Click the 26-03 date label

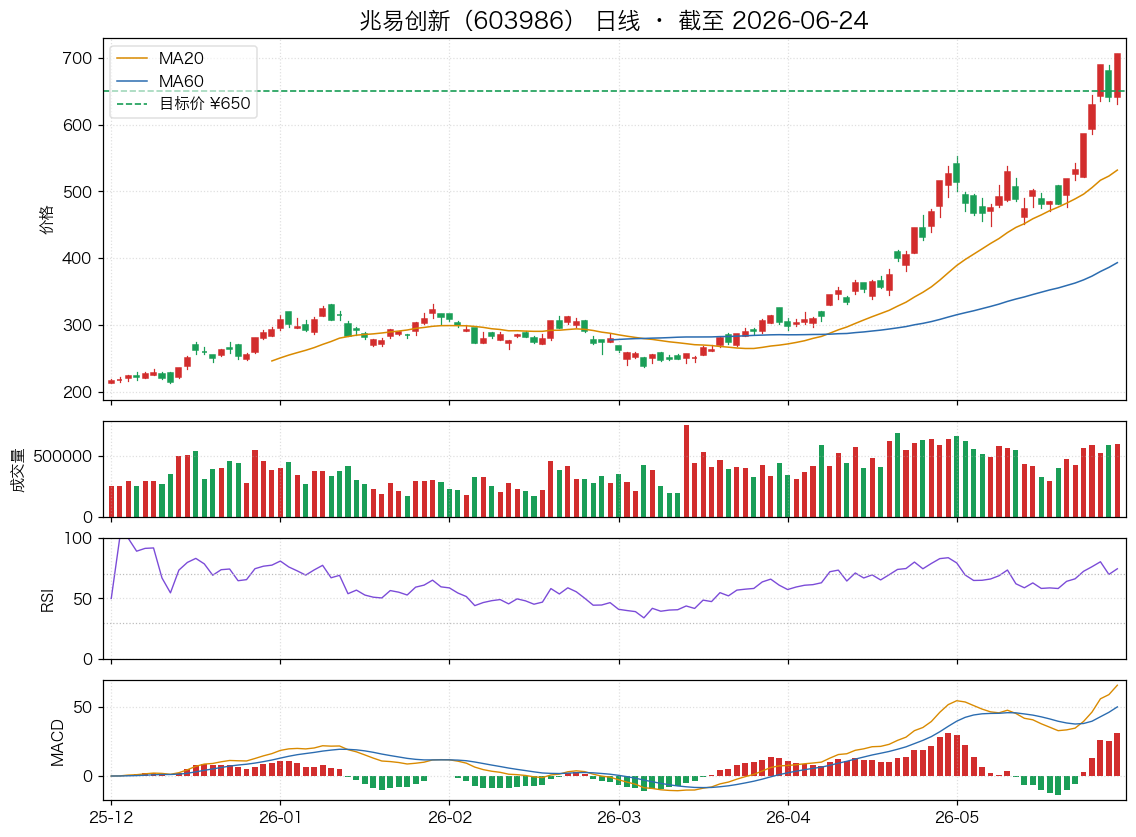[619, 817]
